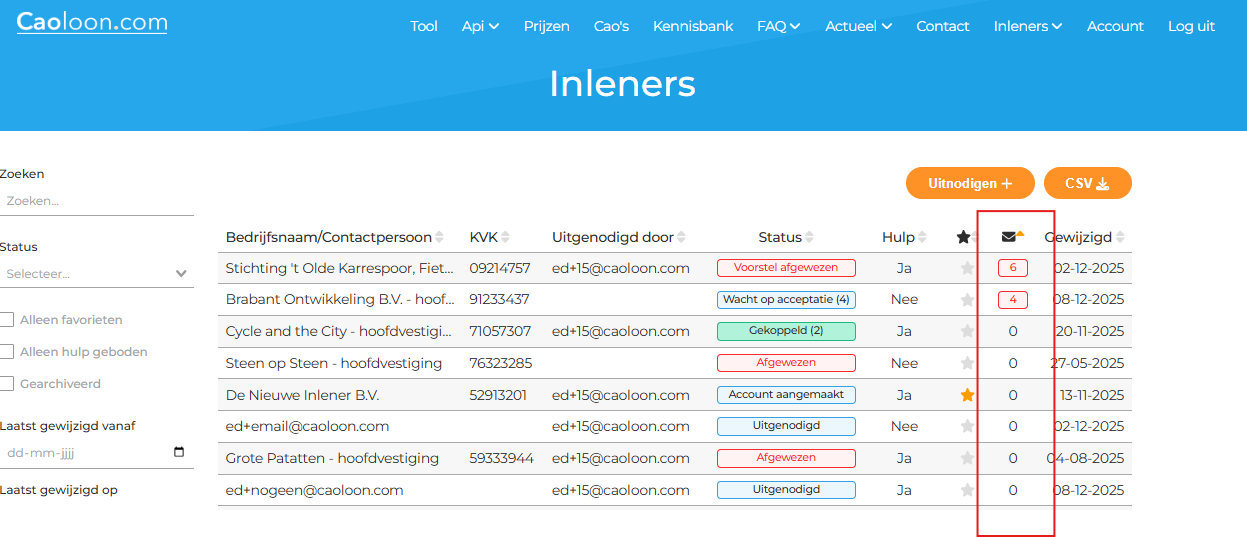Open the Status Selecteer dropdown

(x=96, y=273)
